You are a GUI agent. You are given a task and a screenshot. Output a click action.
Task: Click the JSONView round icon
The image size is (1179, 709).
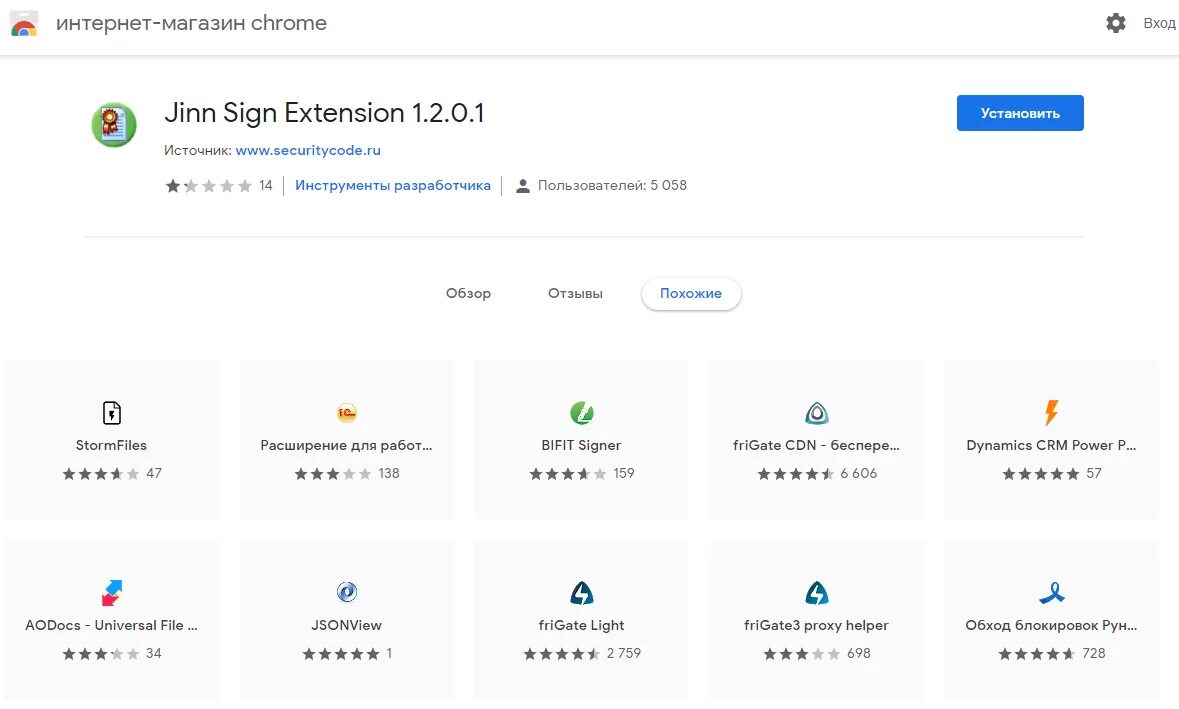pyautogui.click(x=347, y=592)
